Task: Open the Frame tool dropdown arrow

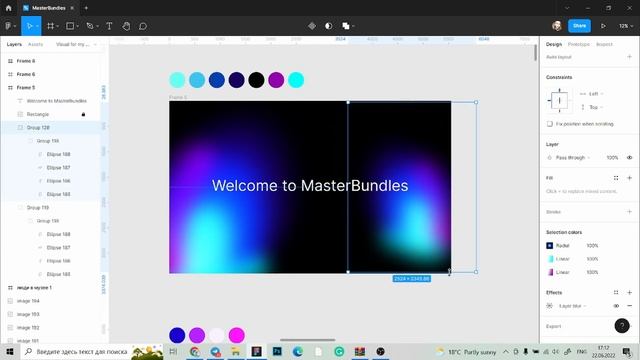Action: click(58, 26)
